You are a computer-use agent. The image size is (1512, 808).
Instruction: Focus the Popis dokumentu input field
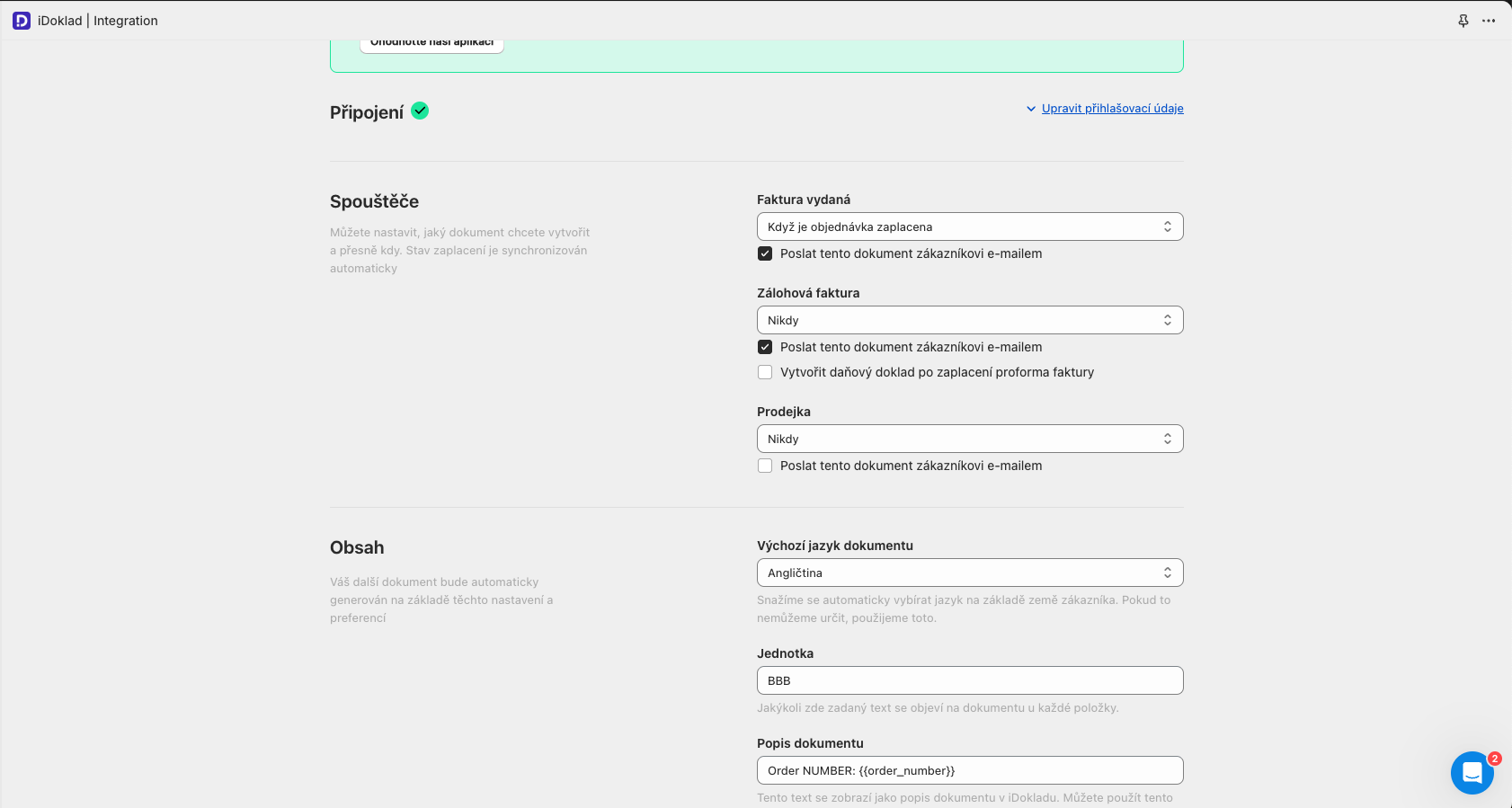(969, 770)
